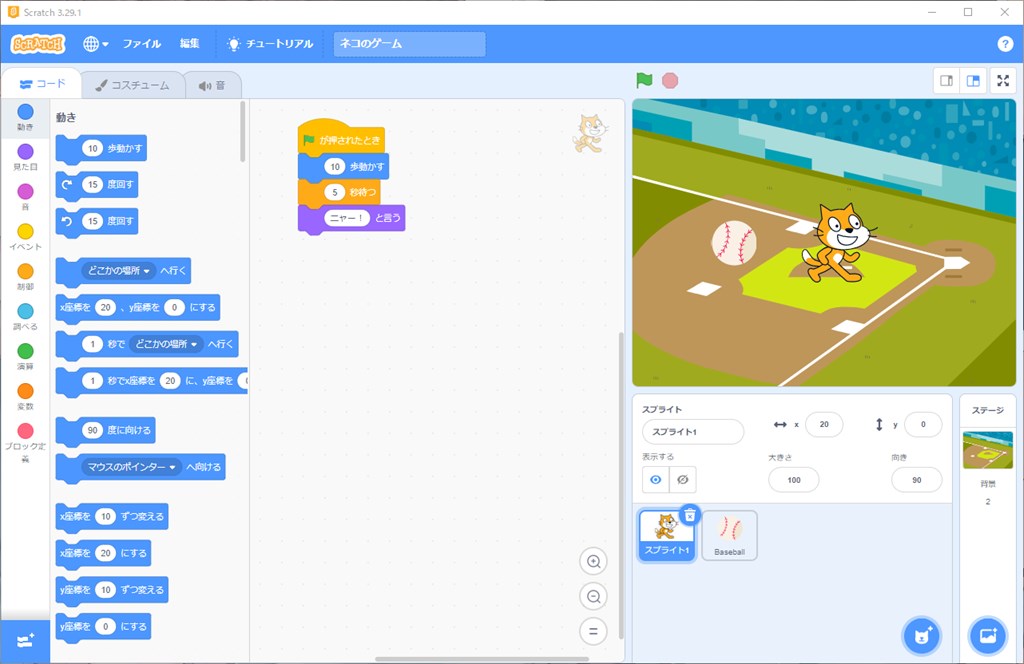Click the 大きさ size field

[793, 480]
